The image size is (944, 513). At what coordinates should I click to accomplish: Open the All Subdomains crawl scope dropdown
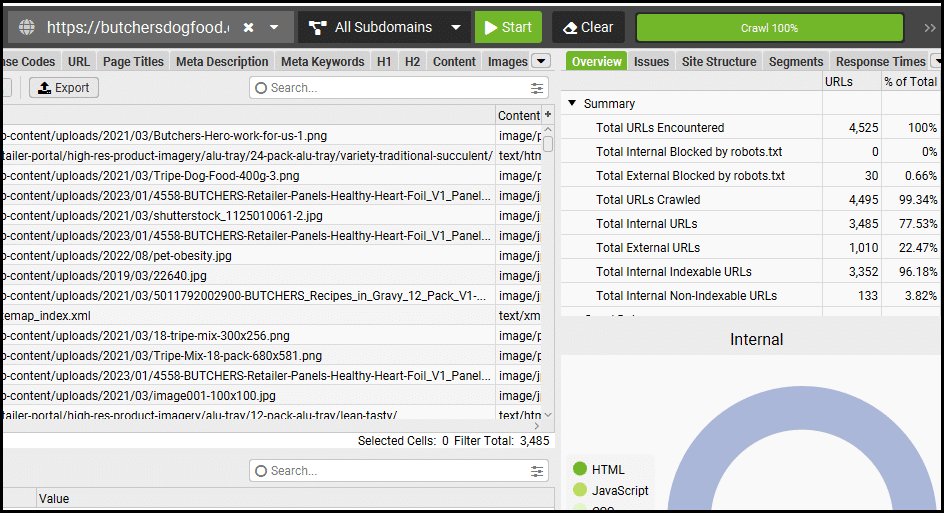[x=384, y=27]
